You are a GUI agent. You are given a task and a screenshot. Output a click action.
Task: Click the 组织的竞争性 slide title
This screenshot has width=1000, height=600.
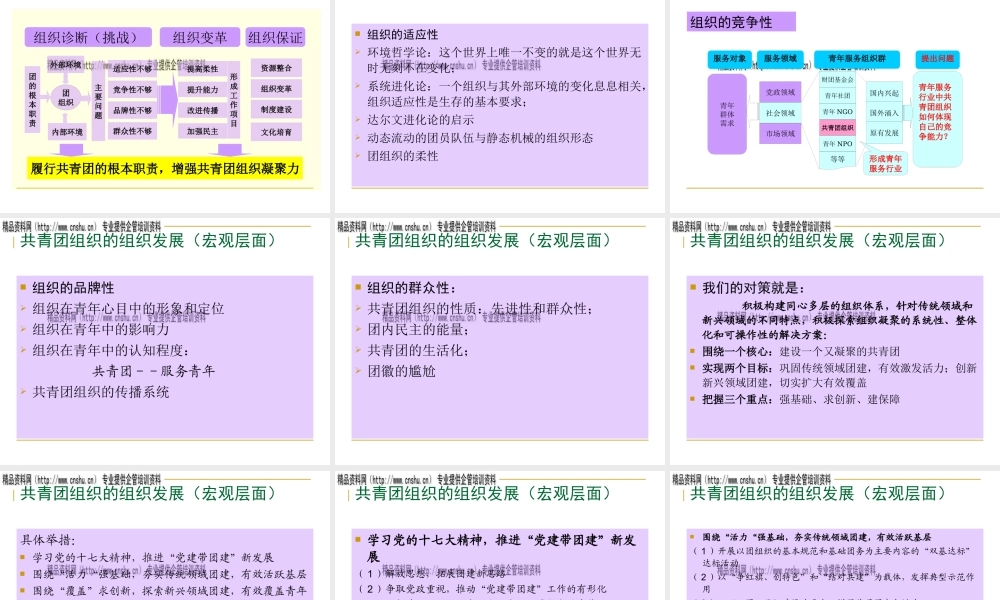(x=740, y=22)
